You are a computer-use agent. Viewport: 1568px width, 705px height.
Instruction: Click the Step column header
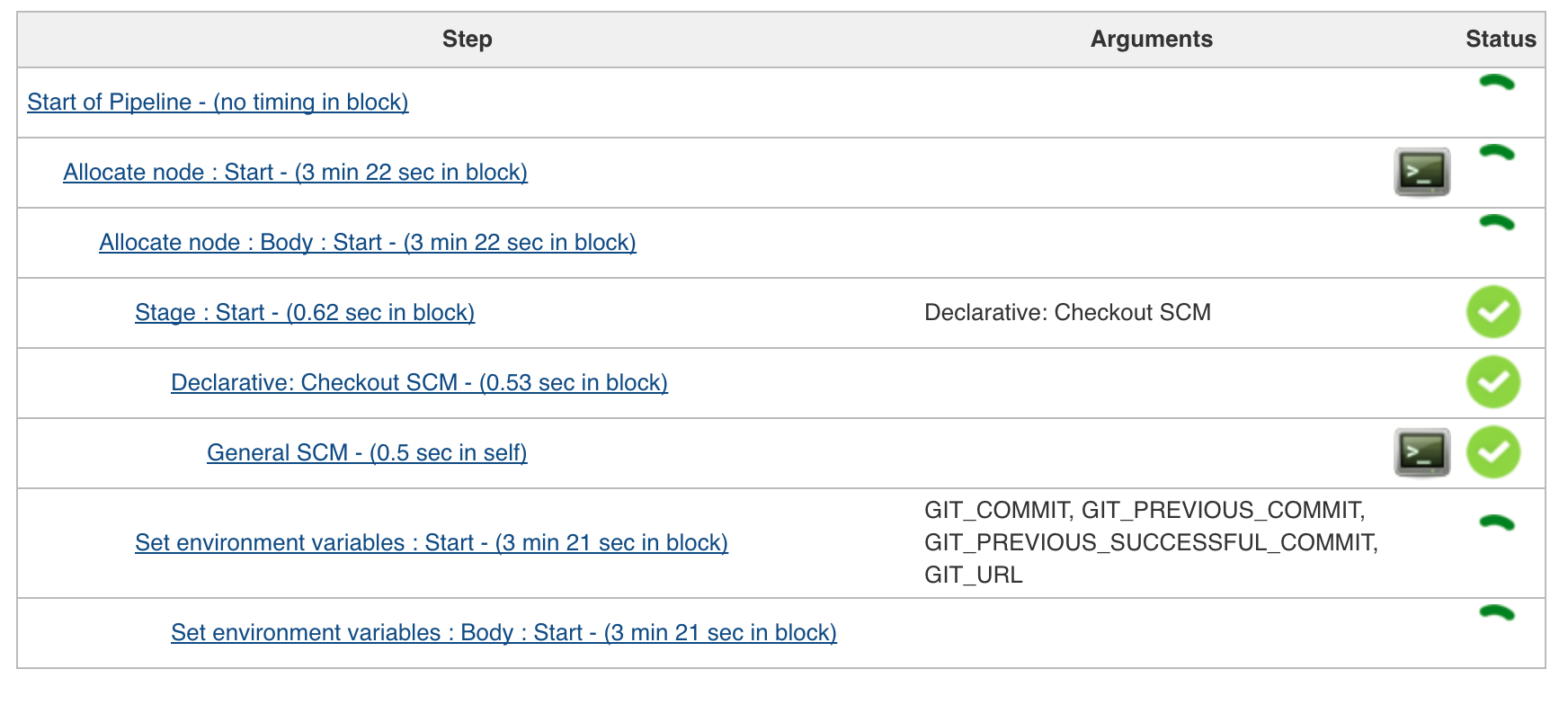(467, 40)
